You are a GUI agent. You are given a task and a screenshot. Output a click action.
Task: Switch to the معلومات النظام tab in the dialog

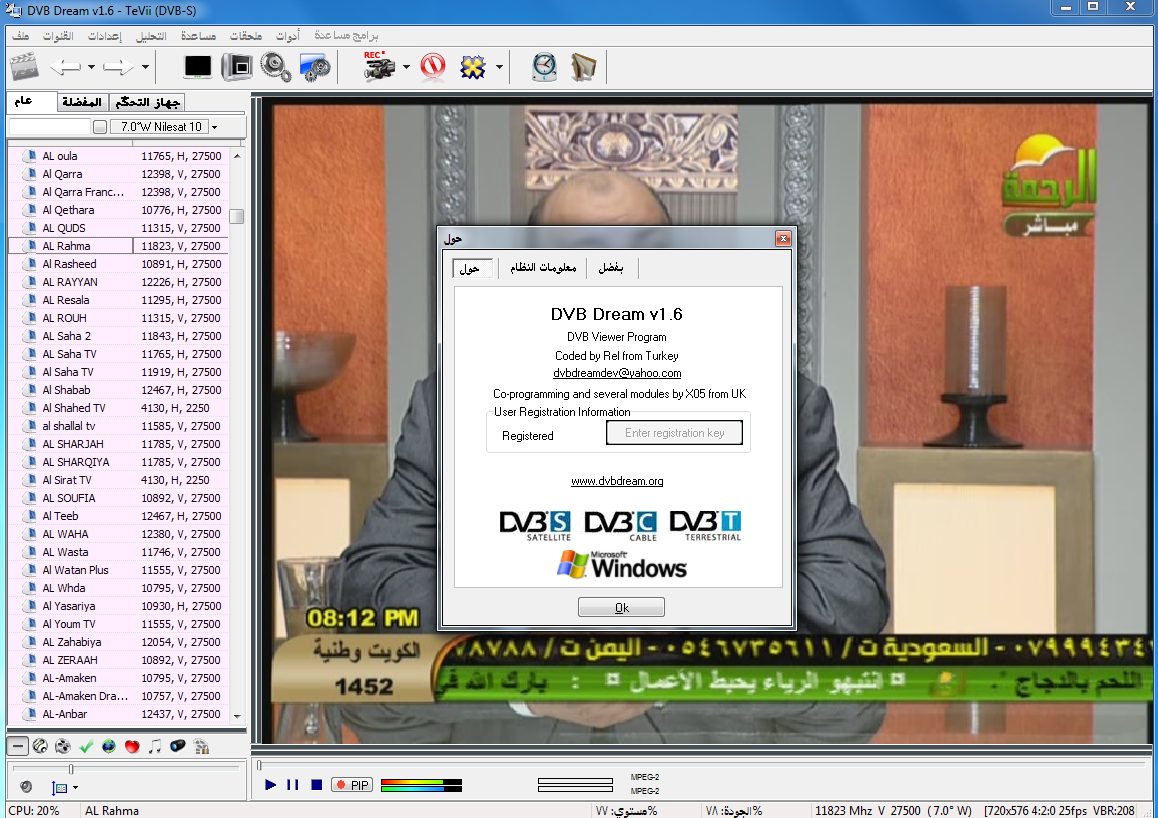pos(543,267)
